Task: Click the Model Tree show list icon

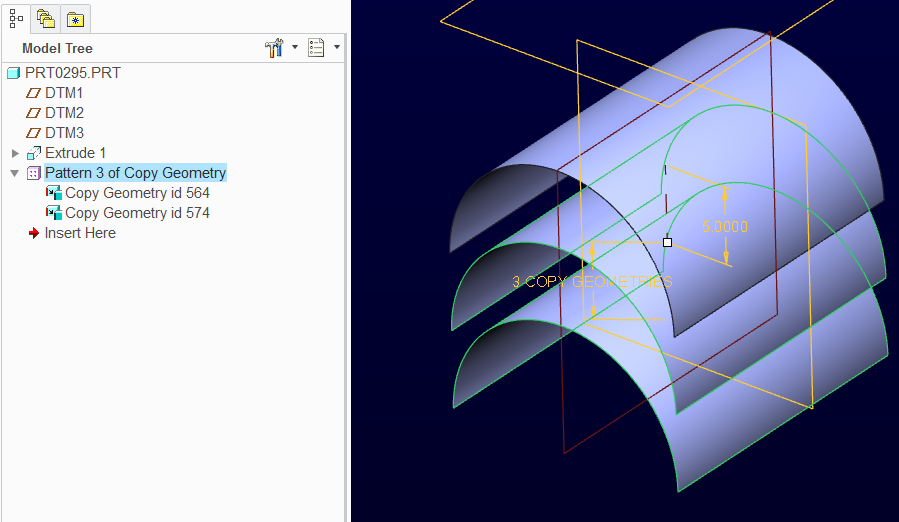Action: [x=316, y=48]
